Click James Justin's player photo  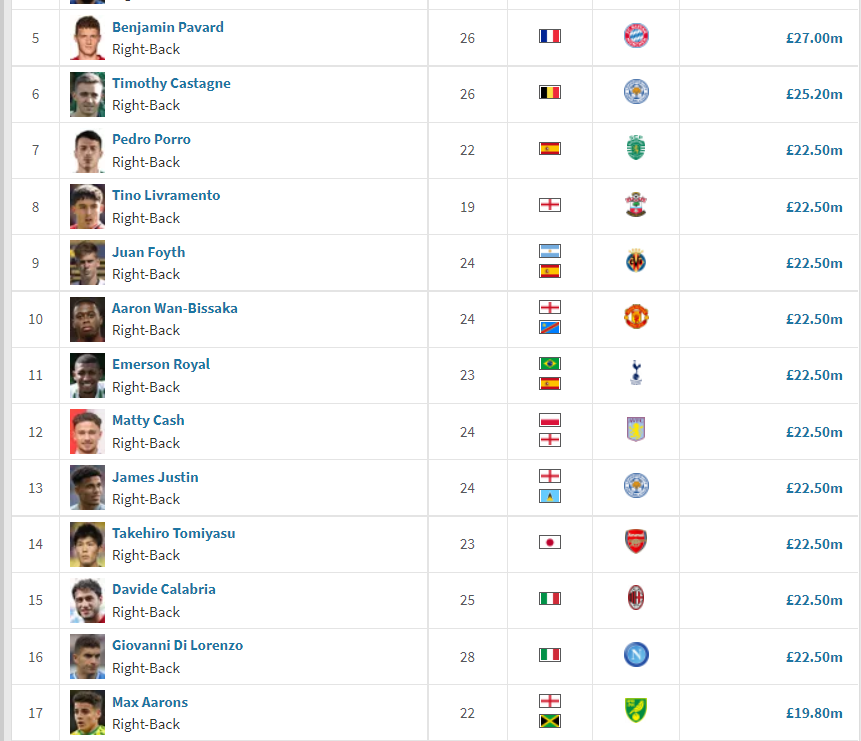pyautogui.click(x=87, y=488)
